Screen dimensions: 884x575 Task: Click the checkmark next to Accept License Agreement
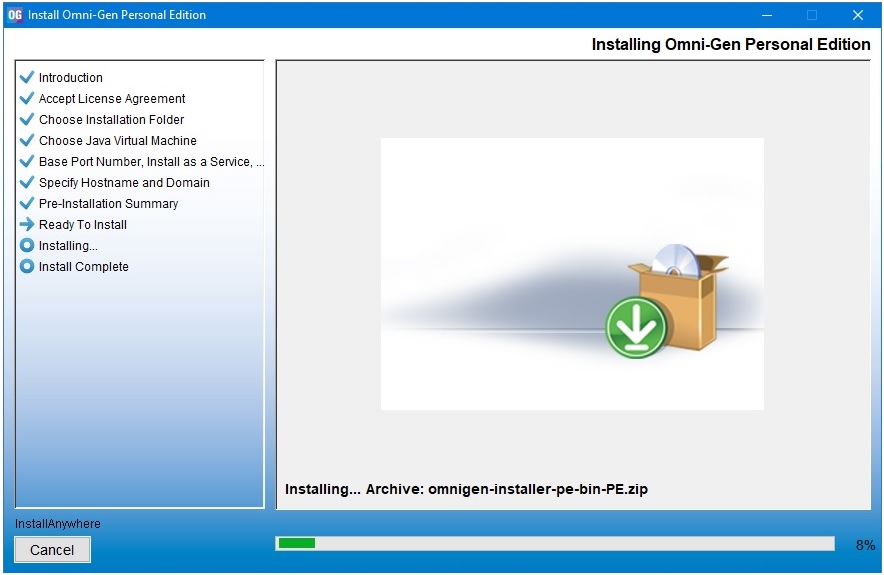coord(26,98)
